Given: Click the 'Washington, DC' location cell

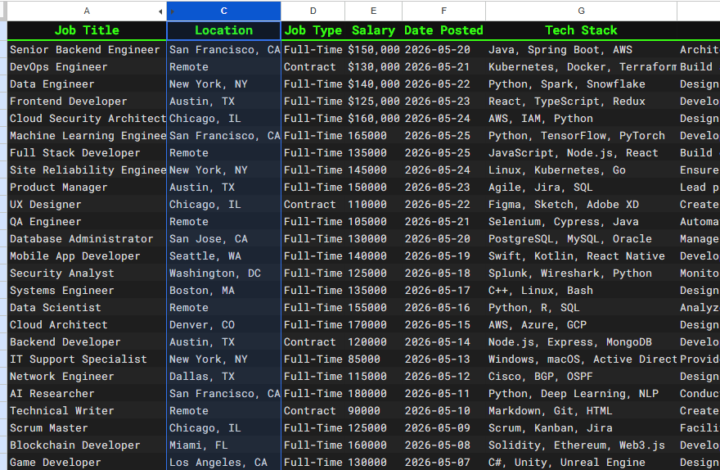Looking at the screenshot, I should pyautogui.click(x=224, y=274).
